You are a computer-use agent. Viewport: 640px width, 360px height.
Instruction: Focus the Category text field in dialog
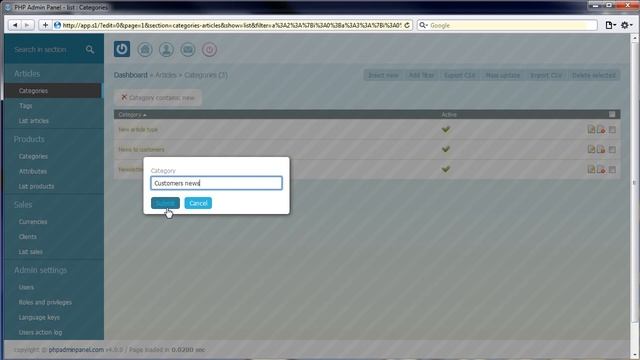pyautogui.click(x=216, y=183)
